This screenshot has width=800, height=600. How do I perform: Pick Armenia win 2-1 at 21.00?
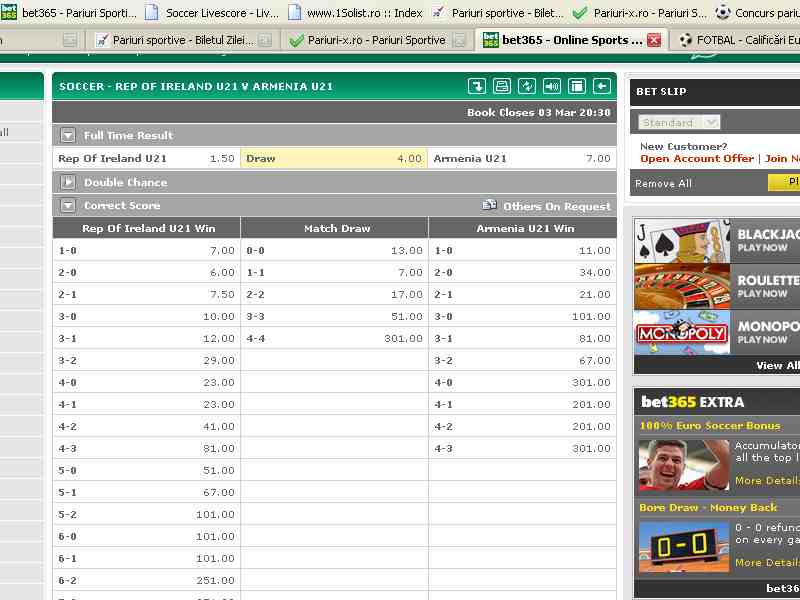click(522, 294)
